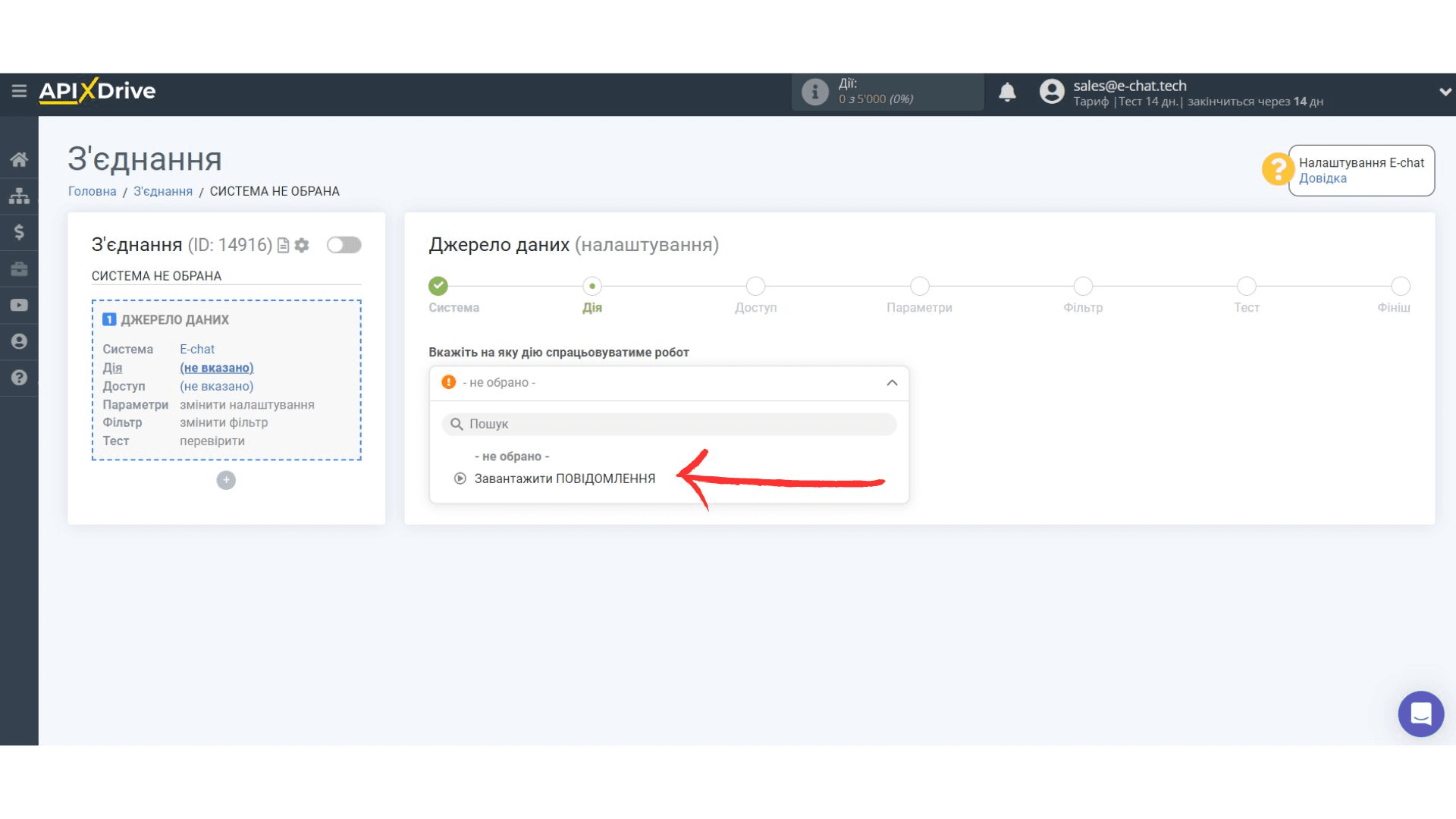Open the Home icon in sidebar

[19, 159]
